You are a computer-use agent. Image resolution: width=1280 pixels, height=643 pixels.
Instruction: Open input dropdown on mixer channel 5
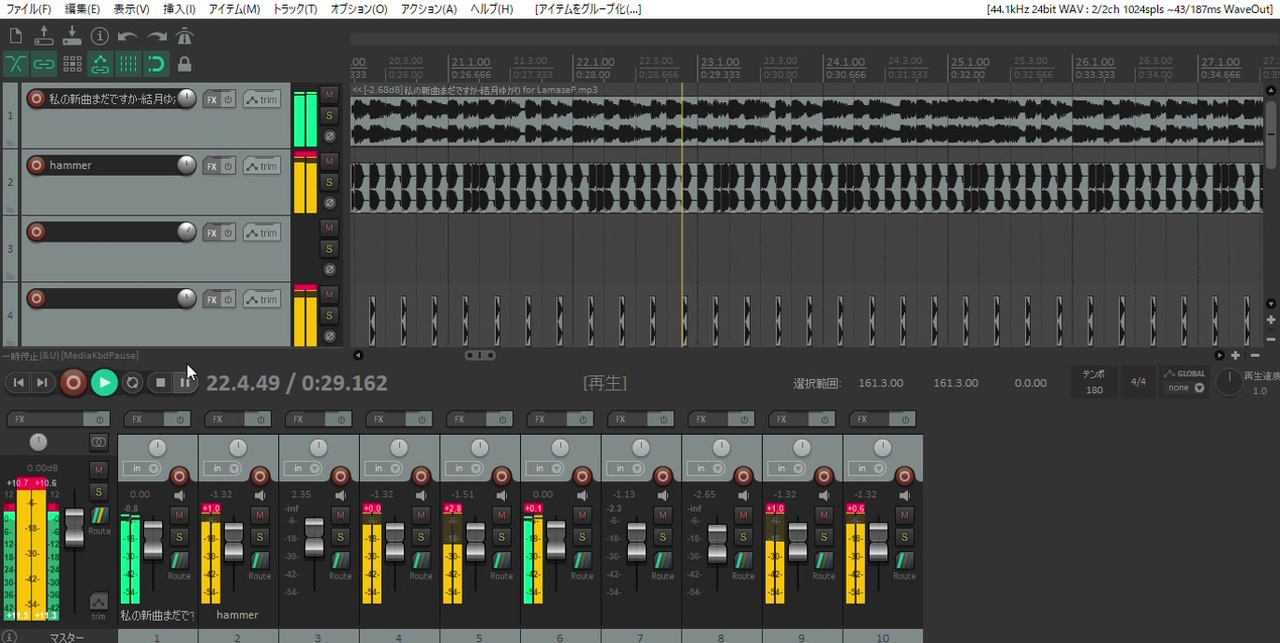pos(463,468)
